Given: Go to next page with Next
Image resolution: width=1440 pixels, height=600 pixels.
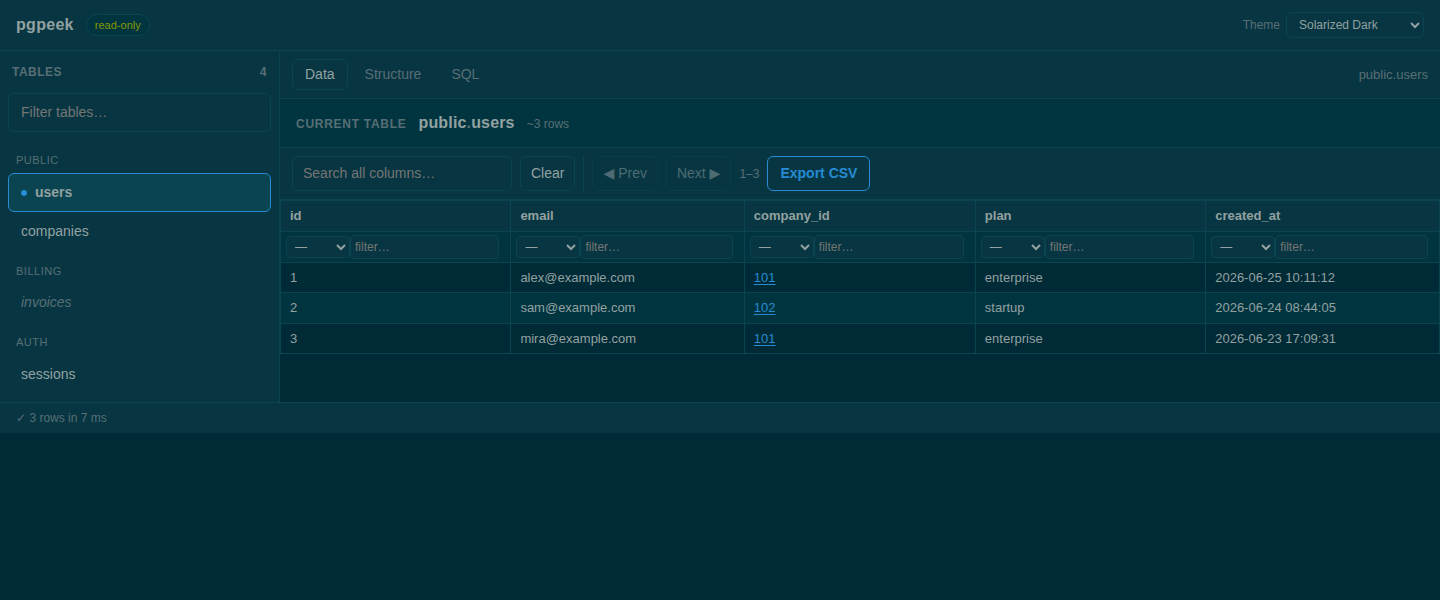Looking at the screenshot, I should [x=698, y=173].
